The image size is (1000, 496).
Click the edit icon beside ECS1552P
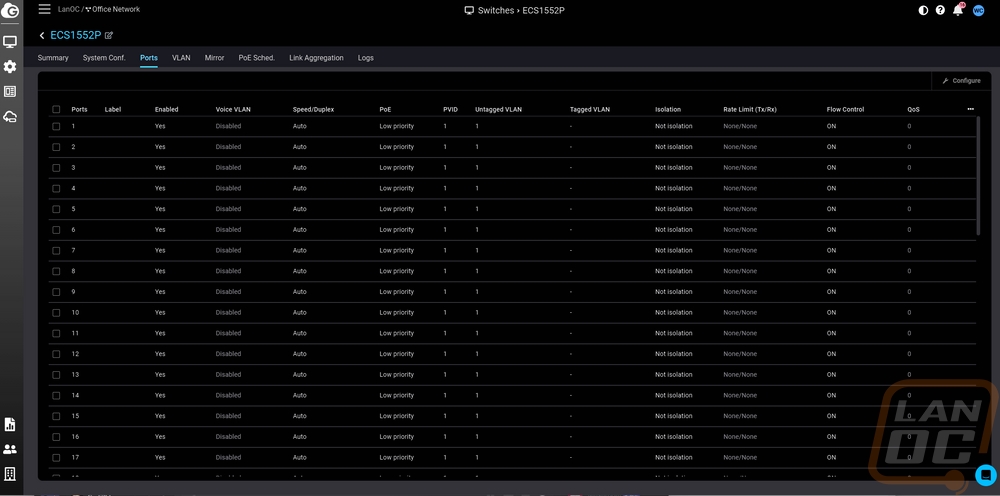pyautogui.click(x=109, y=36)
